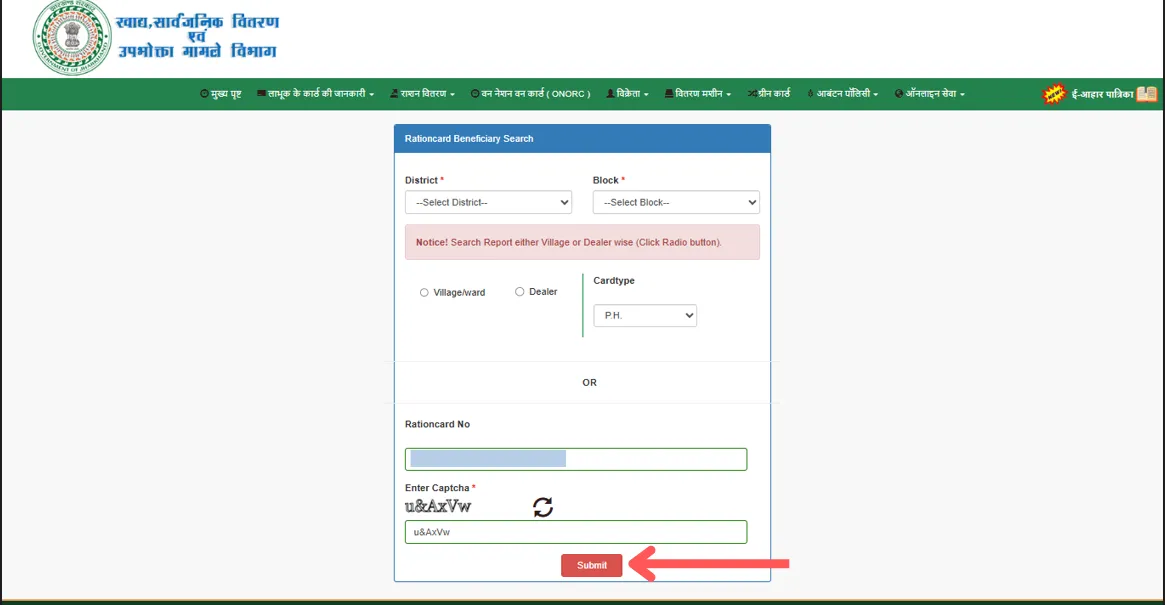The width and height of the screenshot is (1165, 605).
Task: Expand ऑनलाइन सेवा menu
Action: point(929,94)
